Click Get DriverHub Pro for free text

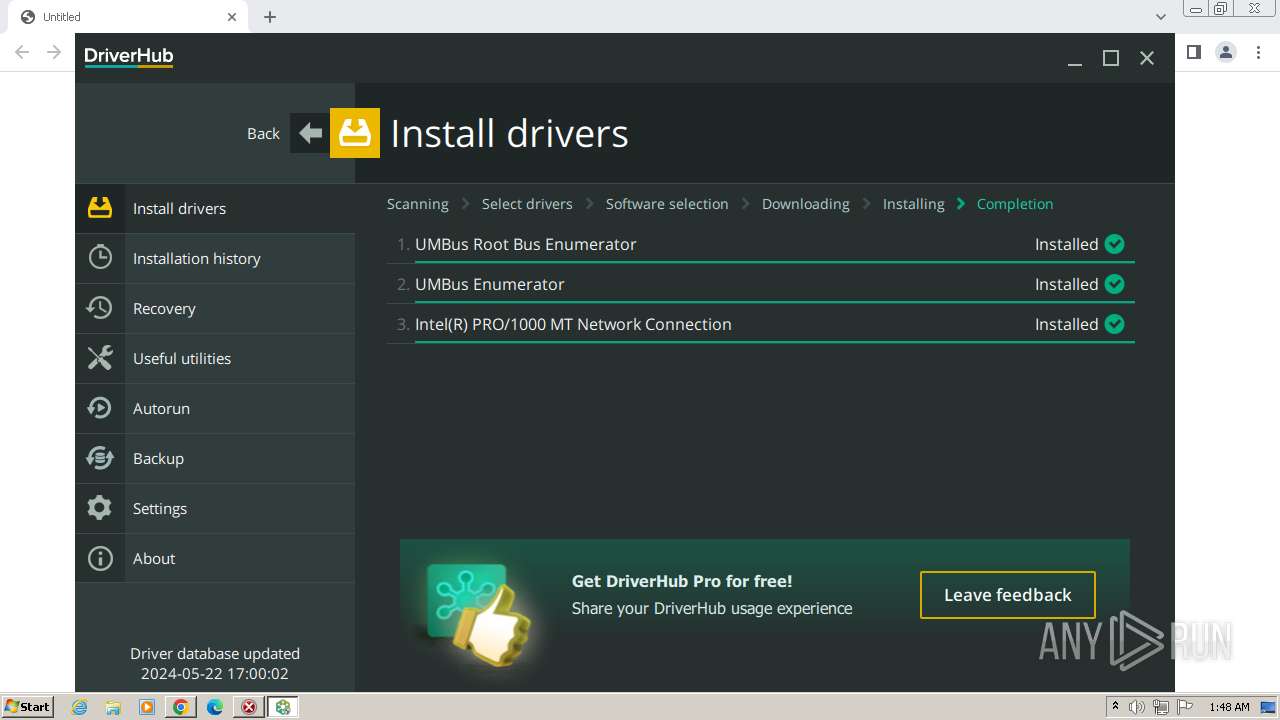(682, 581)
